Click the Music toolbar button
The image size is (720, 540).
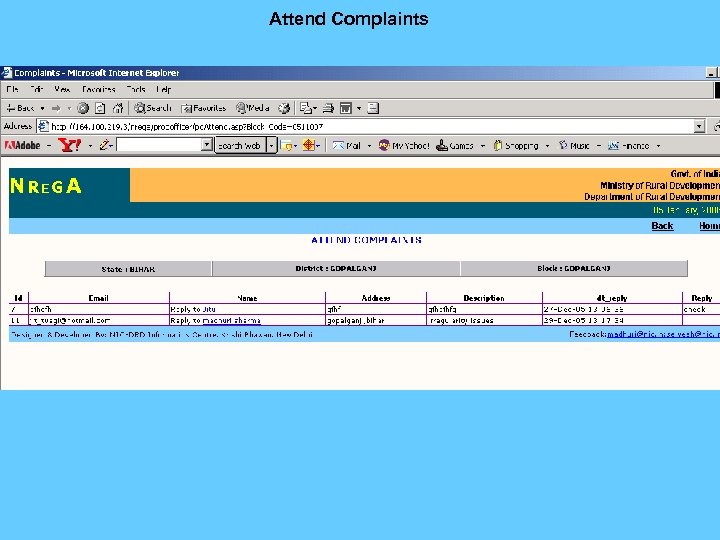pos(574,146)
